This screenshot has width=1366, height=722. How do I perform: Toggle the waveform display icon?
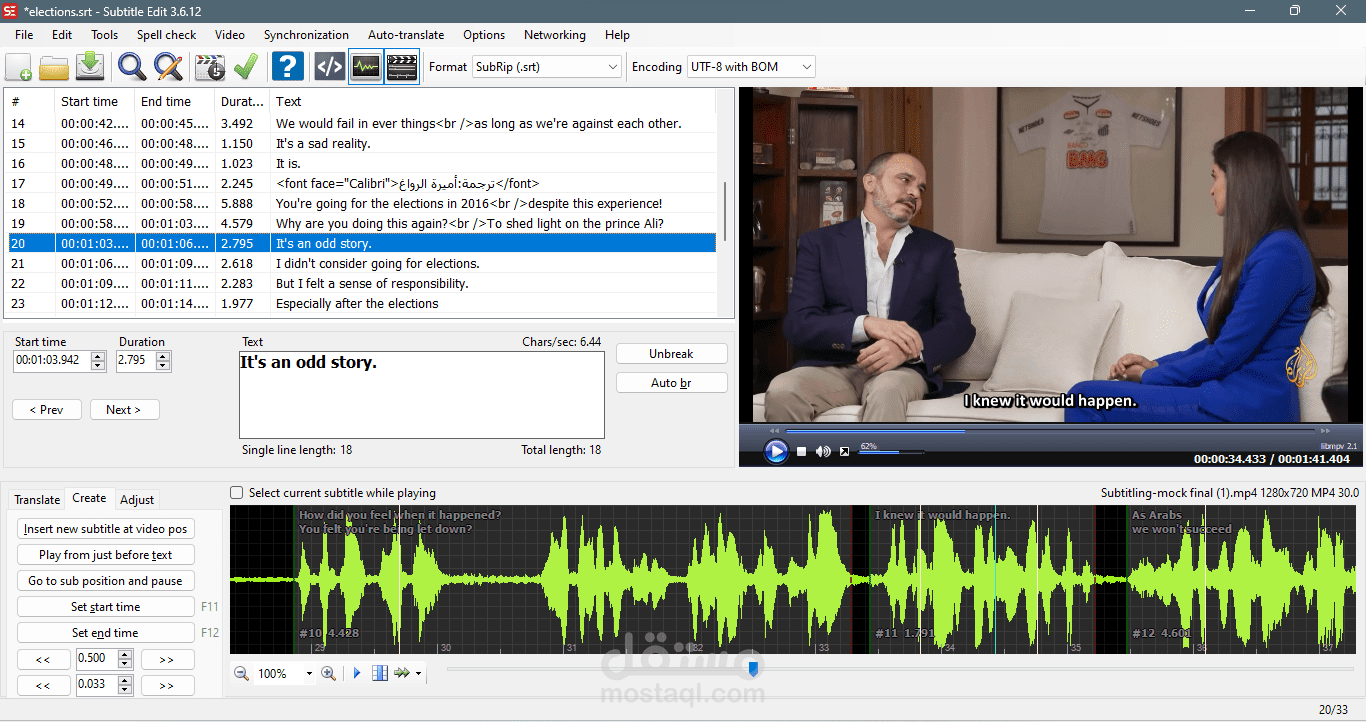(x=366, y=67)
